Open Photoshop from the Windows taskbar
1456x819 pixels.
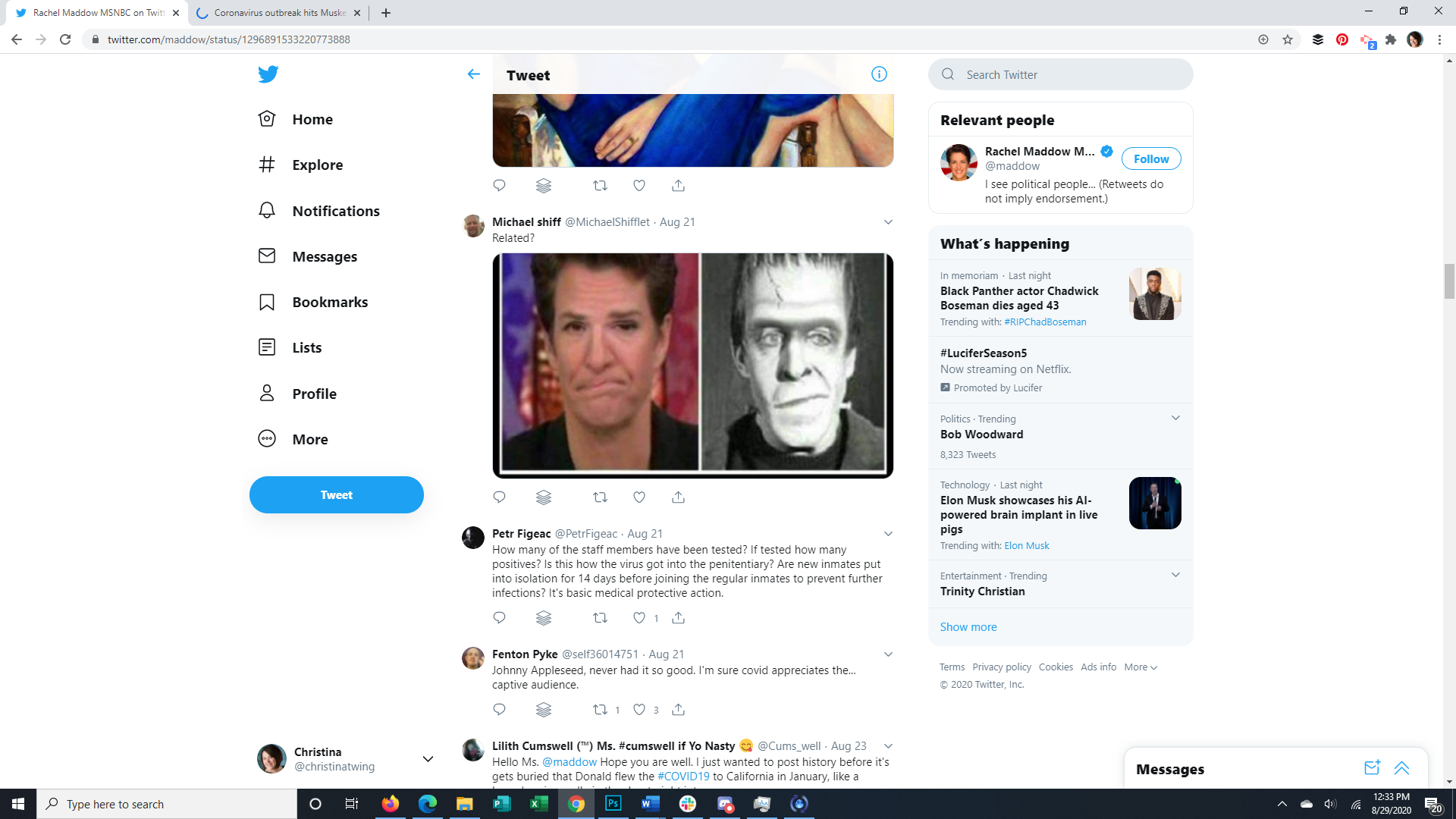click(613, 804)
